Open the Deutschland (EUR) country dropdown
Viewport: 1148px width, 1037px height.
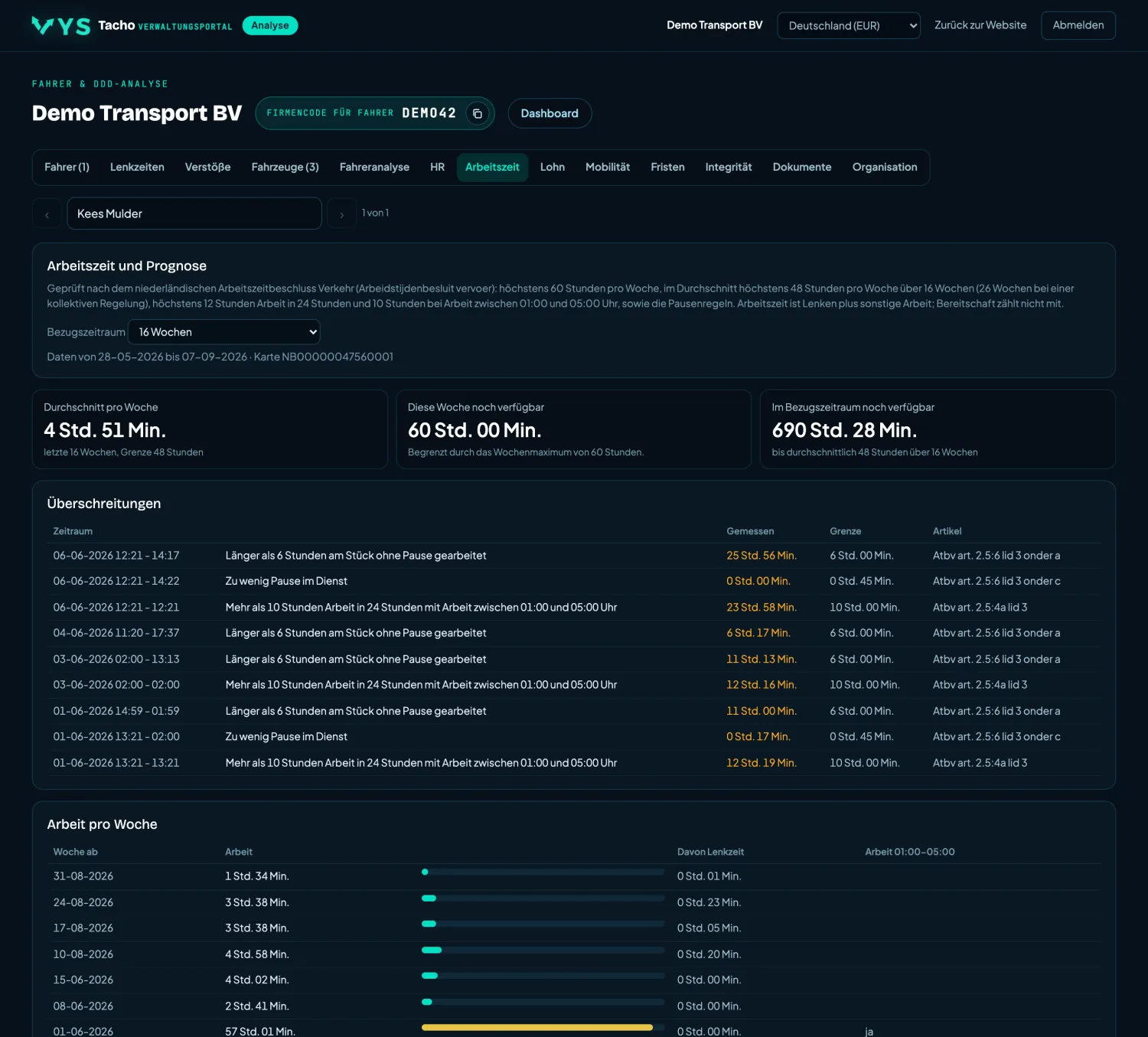point(849,25)
